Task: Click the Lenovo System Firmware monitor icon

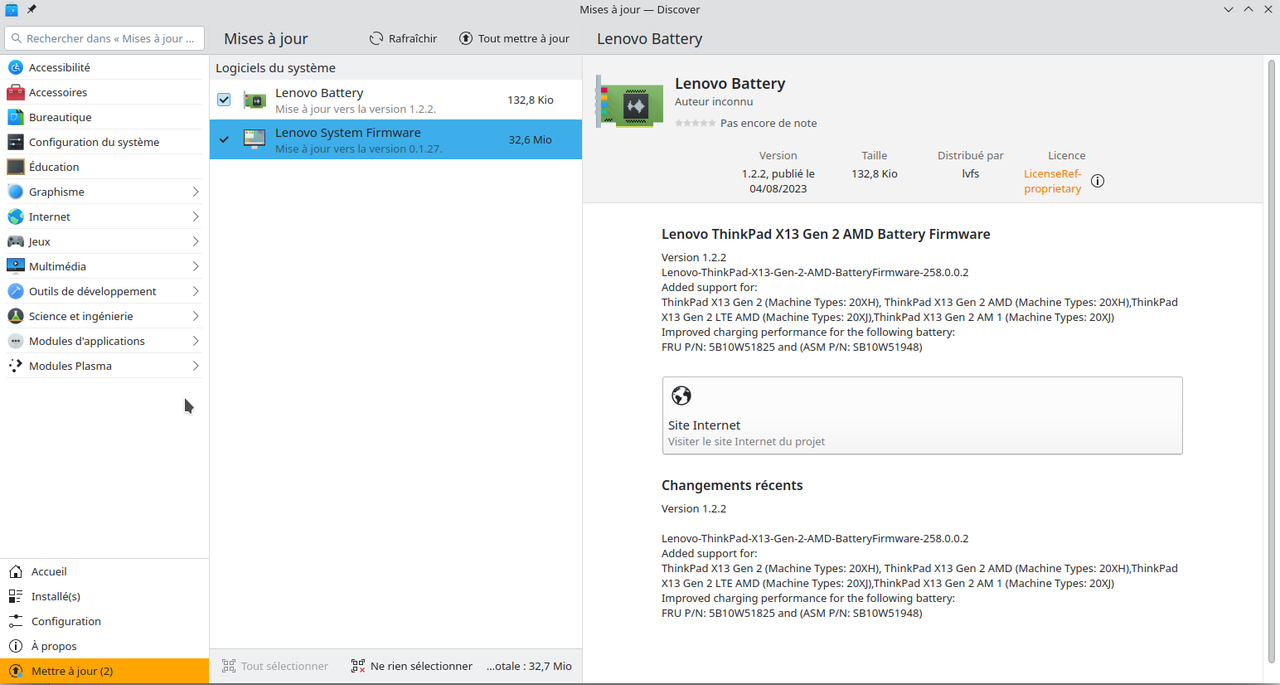Action: 255,140
